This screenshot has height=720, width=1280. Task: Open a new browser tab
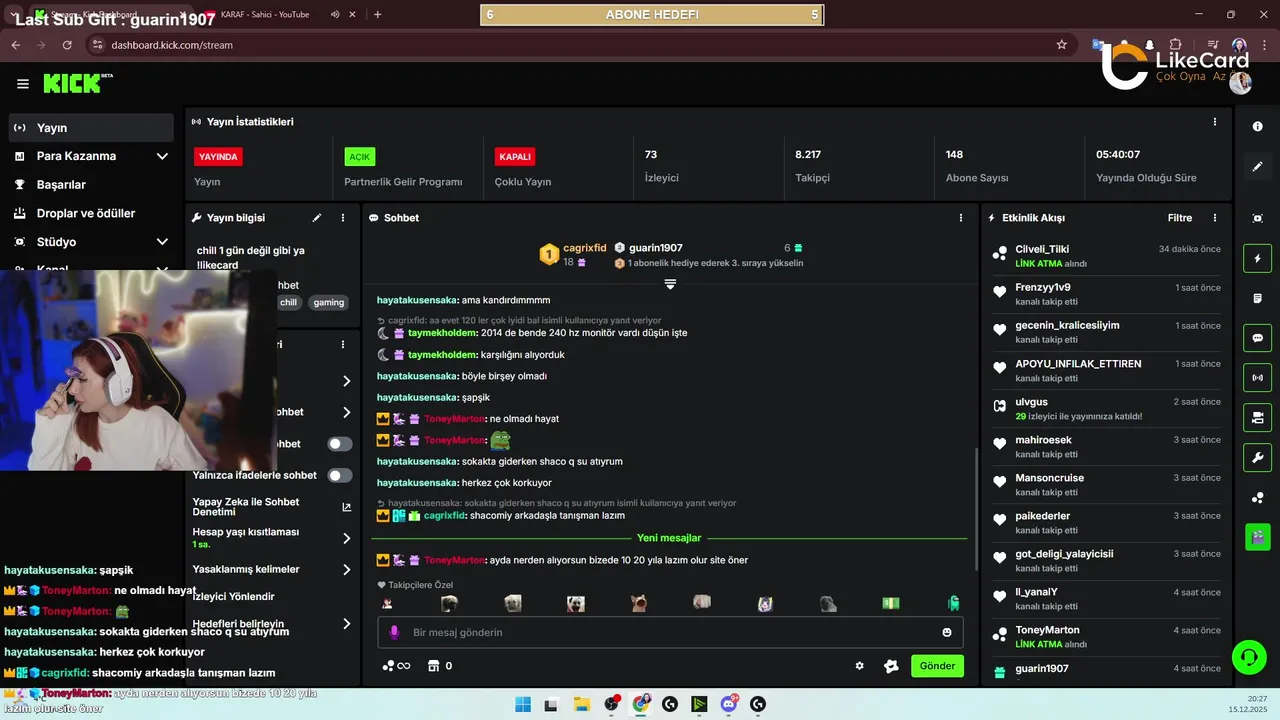point(377,15)
